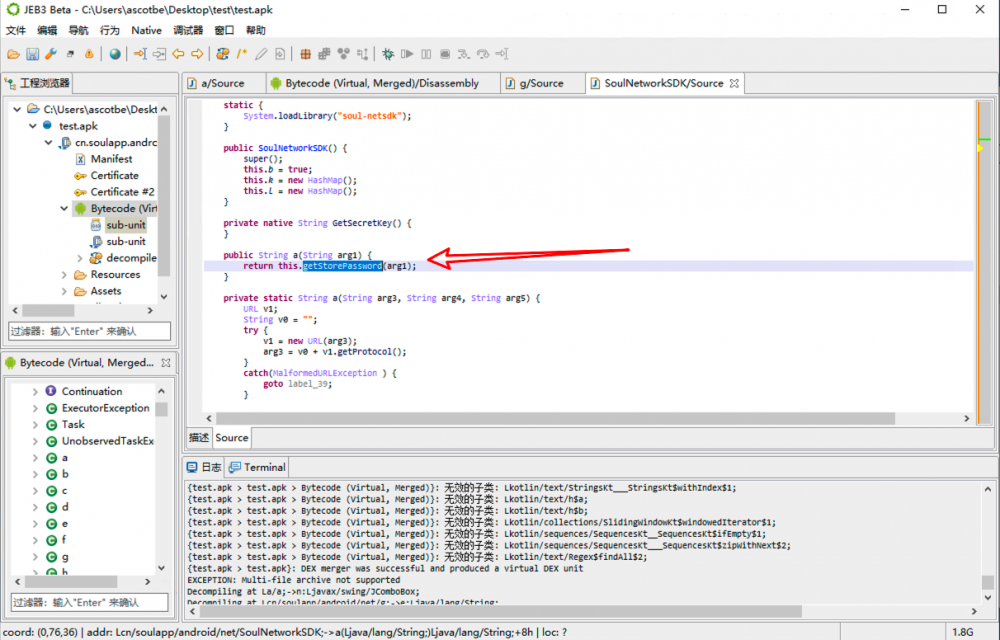Open the Native menu

pos(146,31)
